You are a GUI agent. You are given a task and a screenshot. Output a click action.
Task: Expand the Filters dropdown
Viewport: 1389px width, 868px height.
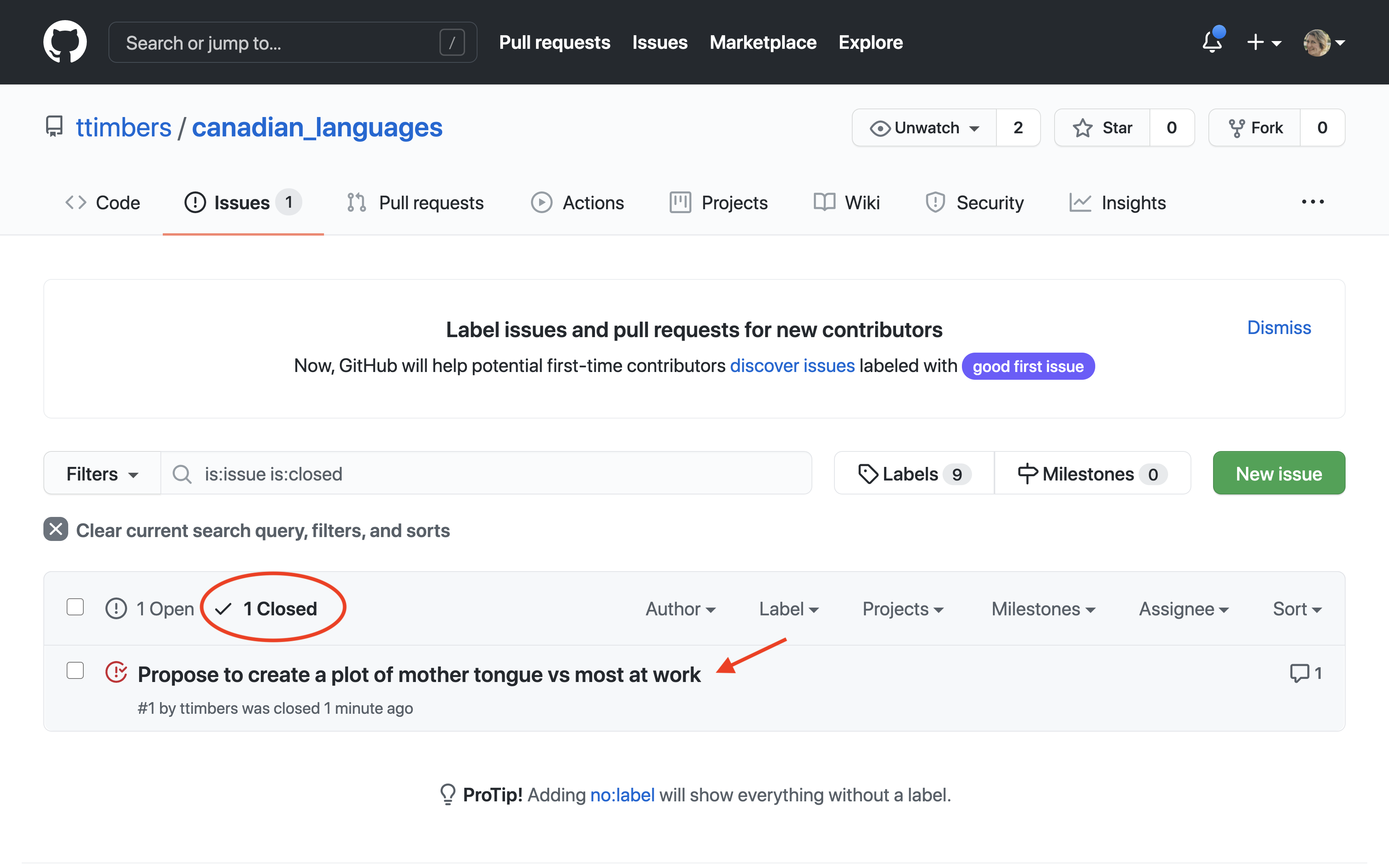(102, 474)
